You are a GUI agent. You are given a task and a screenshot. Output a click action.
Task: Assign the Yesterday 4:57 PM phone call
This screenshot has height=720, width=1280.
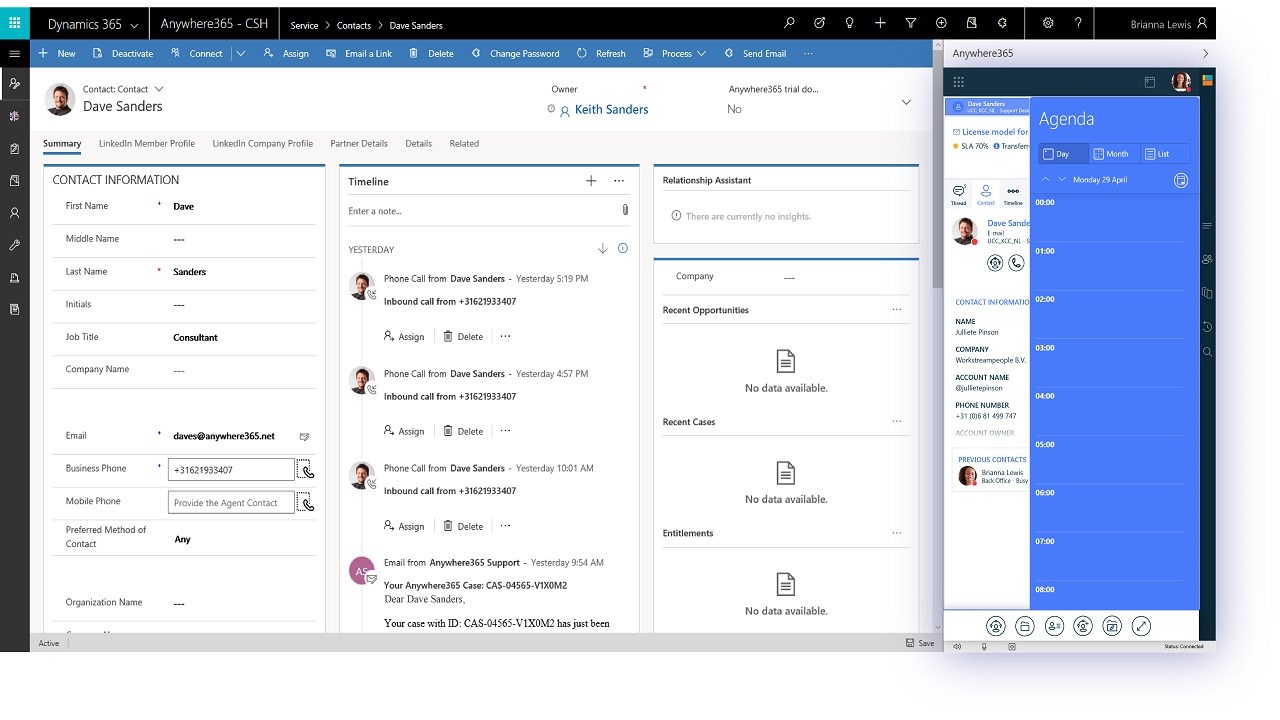click(x=404, y=431)
